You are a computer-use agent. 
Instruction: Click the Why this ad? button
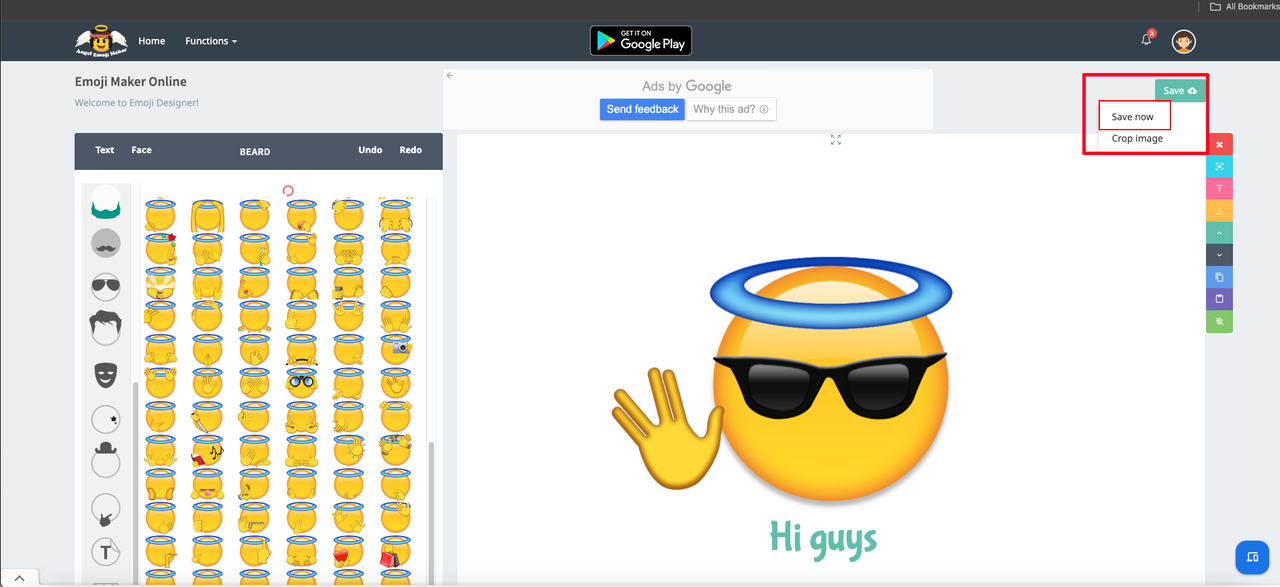(731, 109)
